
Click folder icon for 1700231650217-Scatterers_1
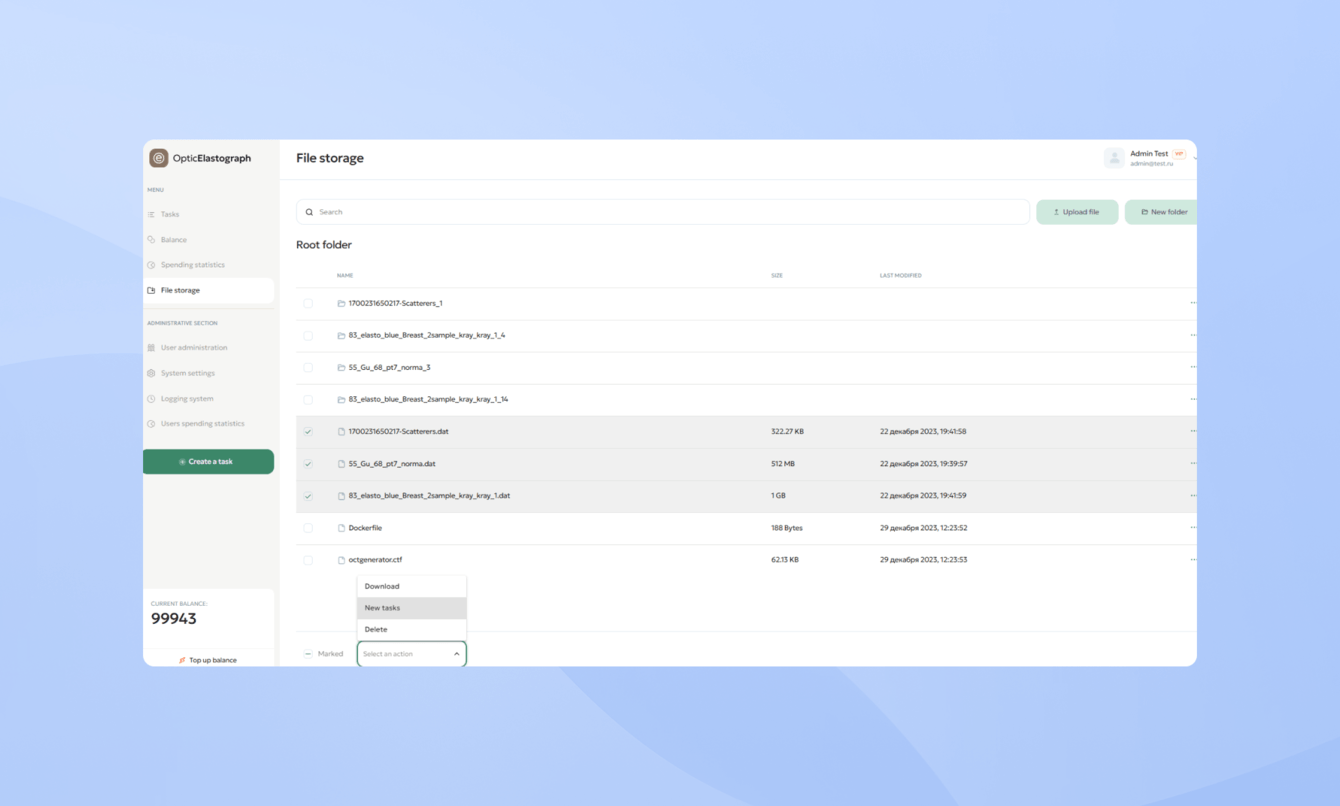point(341,303)
